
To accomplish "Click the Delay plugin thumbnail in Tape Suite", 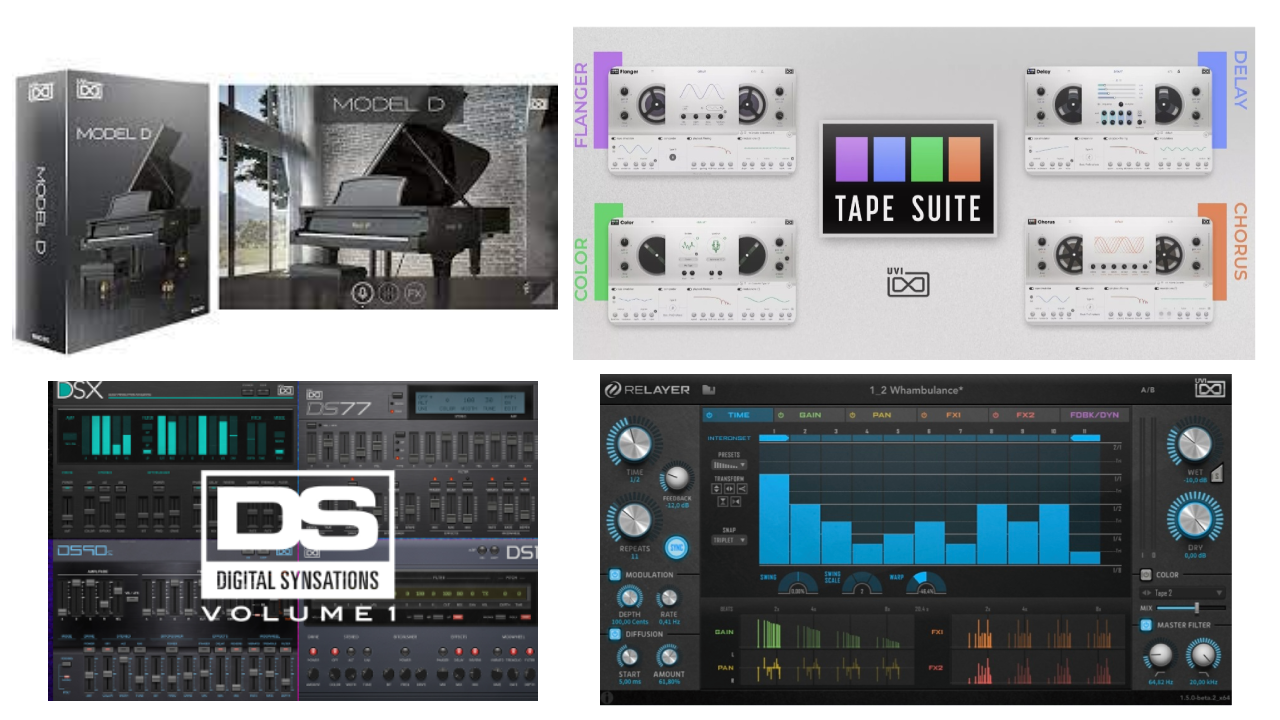I will (1119, 120).
